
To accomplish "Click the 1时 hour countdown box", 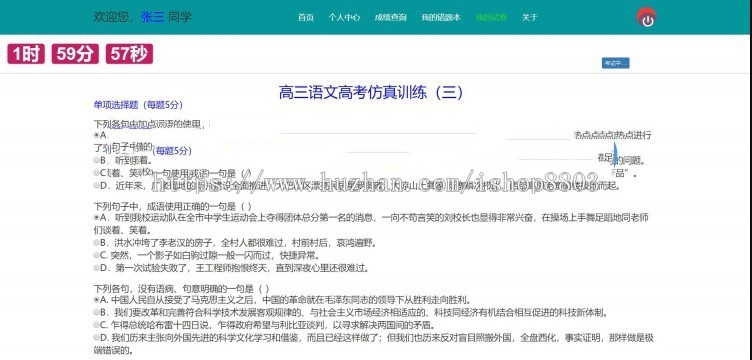I will (x=26, y=54).
